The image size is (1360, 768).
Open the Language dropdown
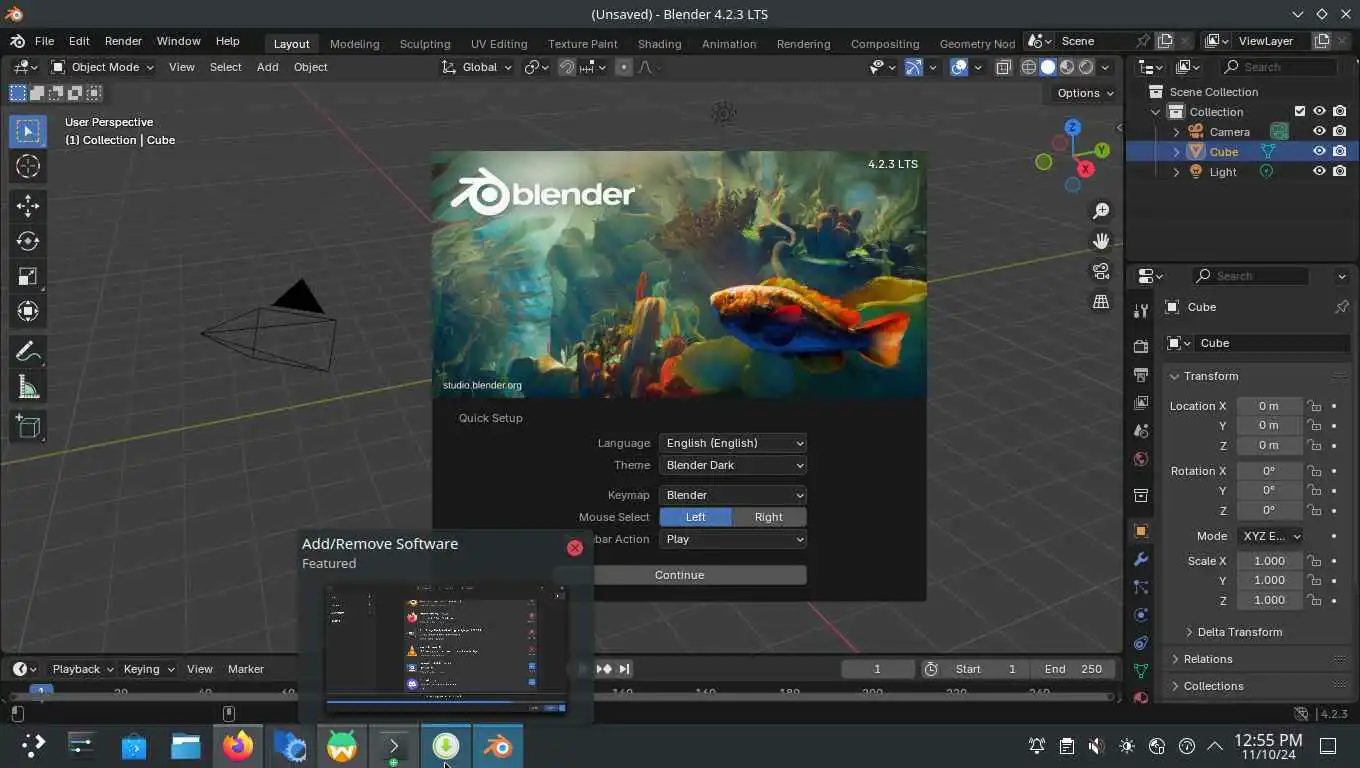point(733,443)
